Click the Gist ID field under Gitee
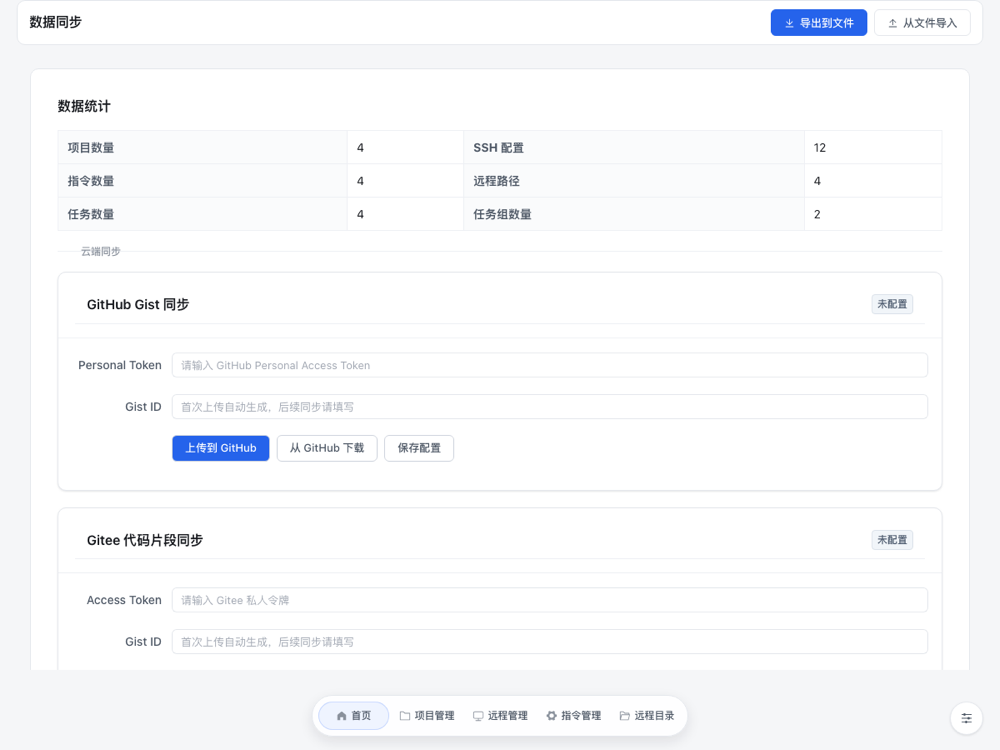The height and width of the screenshot is (750, 1000). click(x=550, y=642)
